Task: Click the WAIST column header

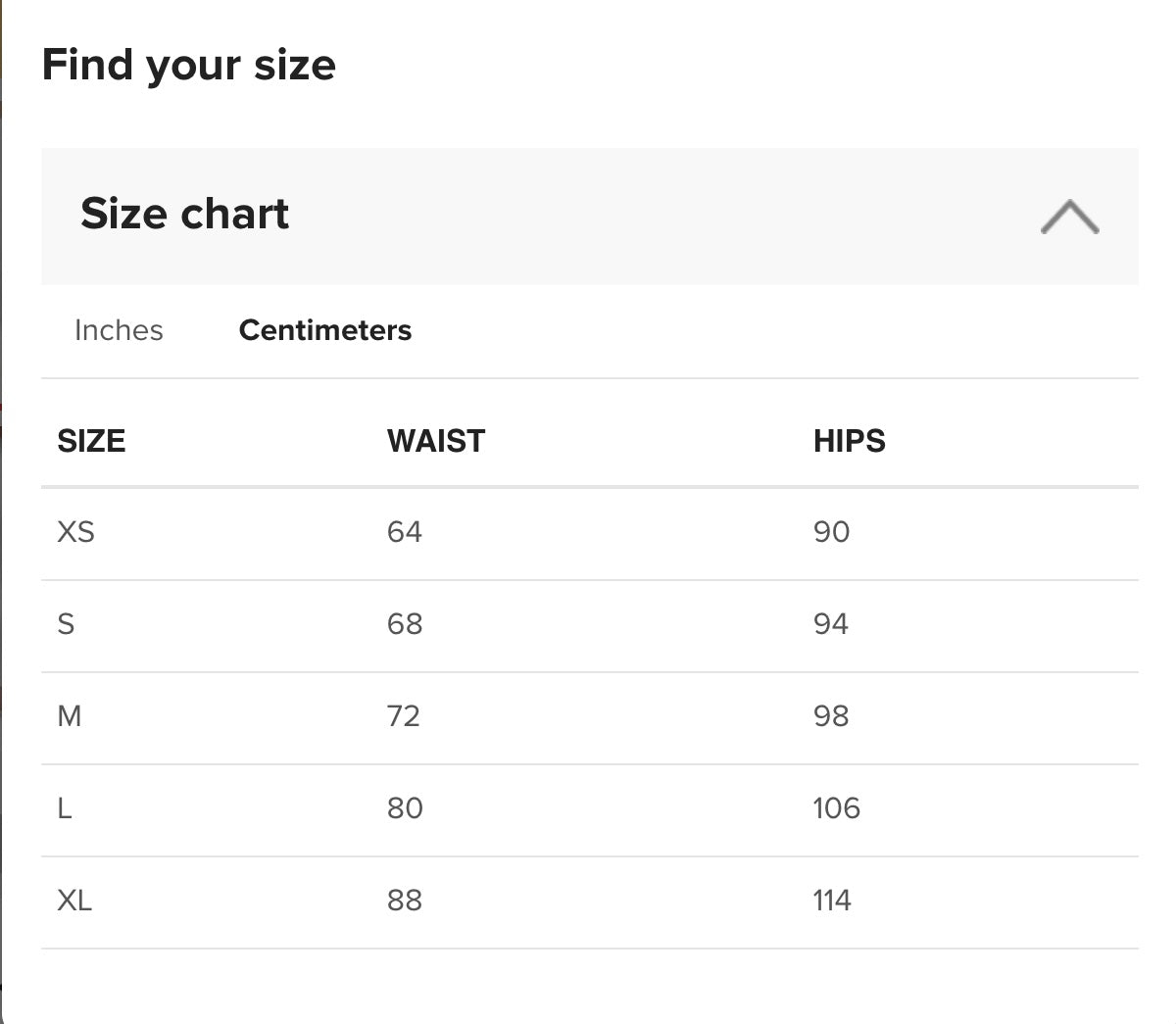Action: (x=436, y=441)
